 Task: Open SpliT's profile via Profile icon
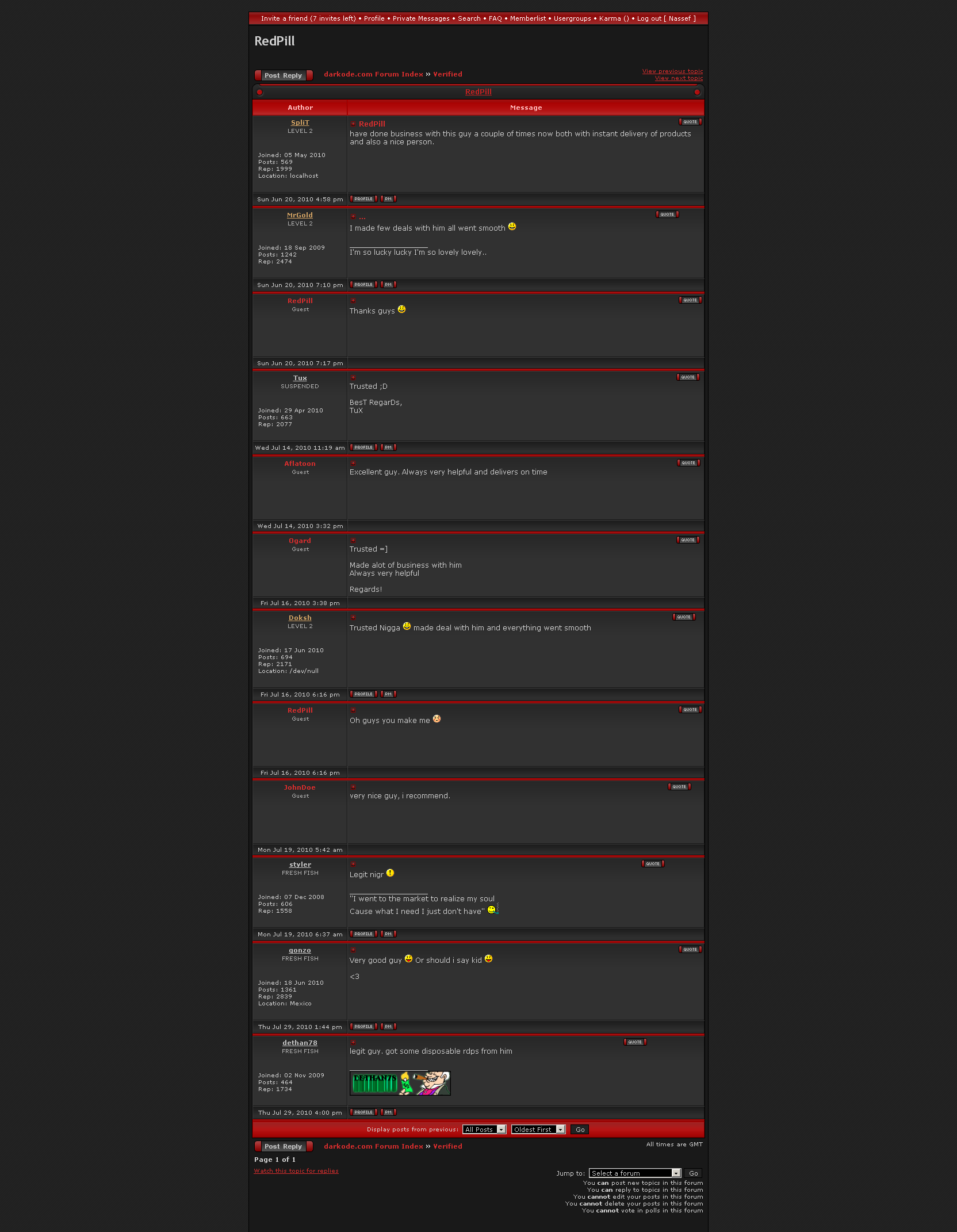(x=363, y=199)
